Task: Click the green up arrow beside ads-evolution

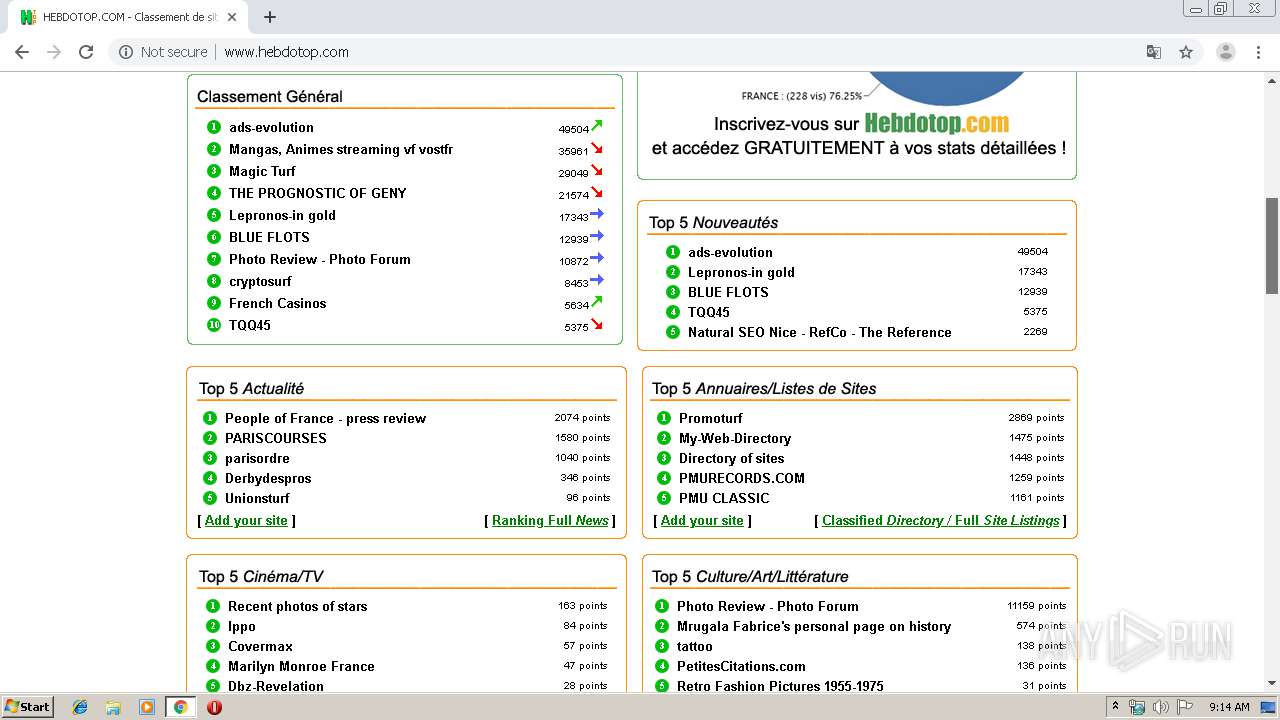Action: coord(597,126)
